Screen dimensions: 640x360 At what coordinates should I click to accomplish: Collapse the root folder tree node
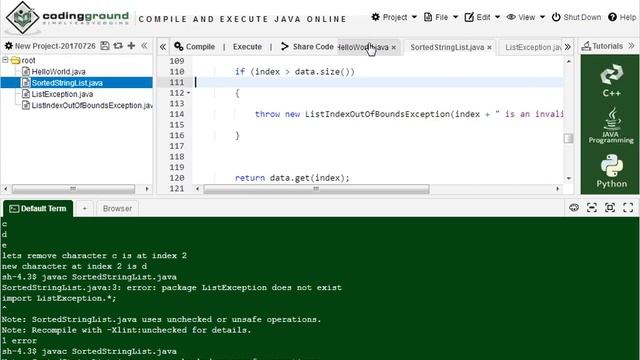pos(5,60)
